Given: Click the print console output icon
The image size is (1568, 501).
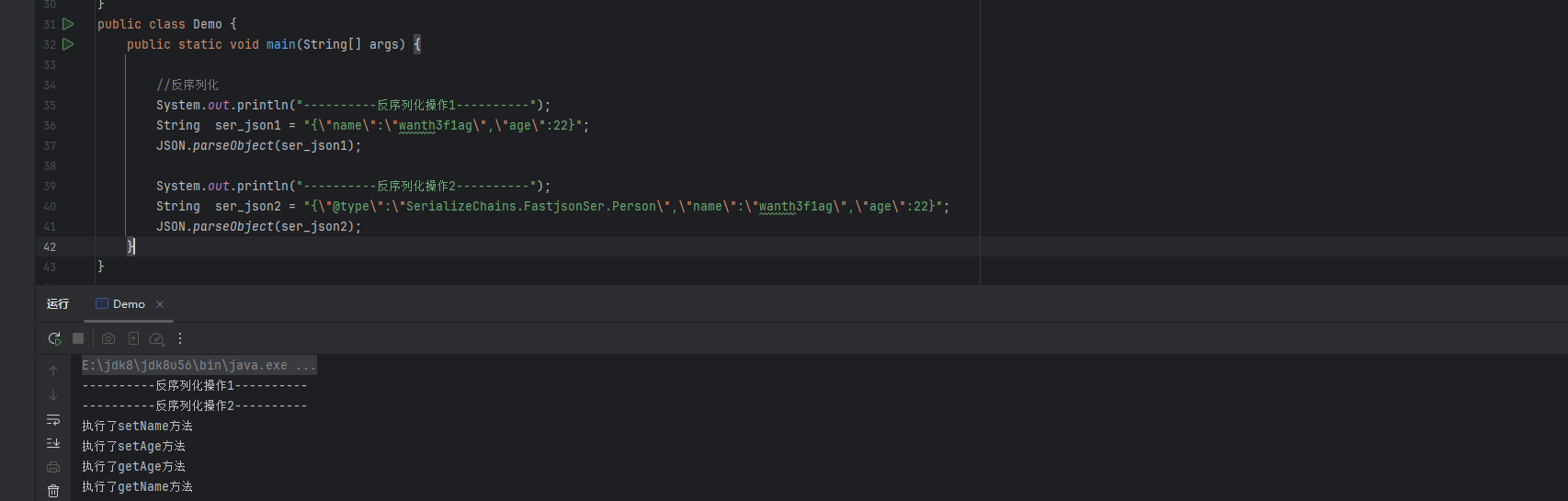Looking at the screenshot, I should click(x=53, y=467).
